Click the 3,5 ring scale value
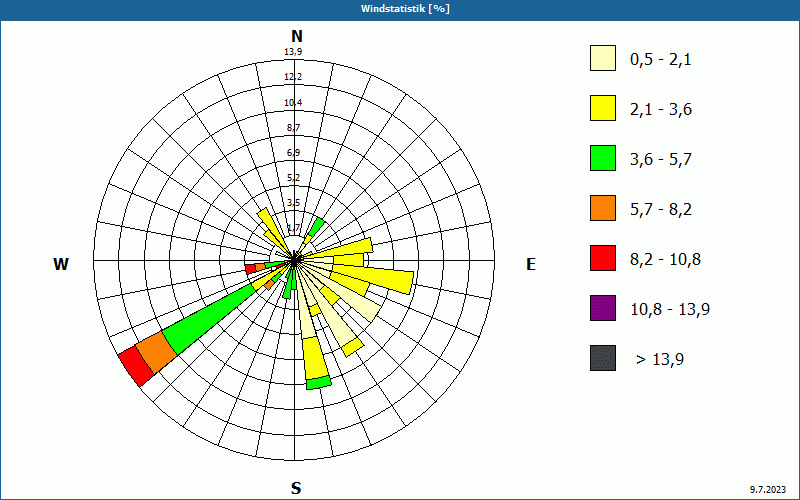Viewport: 800px width, 500px height. coord(293,203)
